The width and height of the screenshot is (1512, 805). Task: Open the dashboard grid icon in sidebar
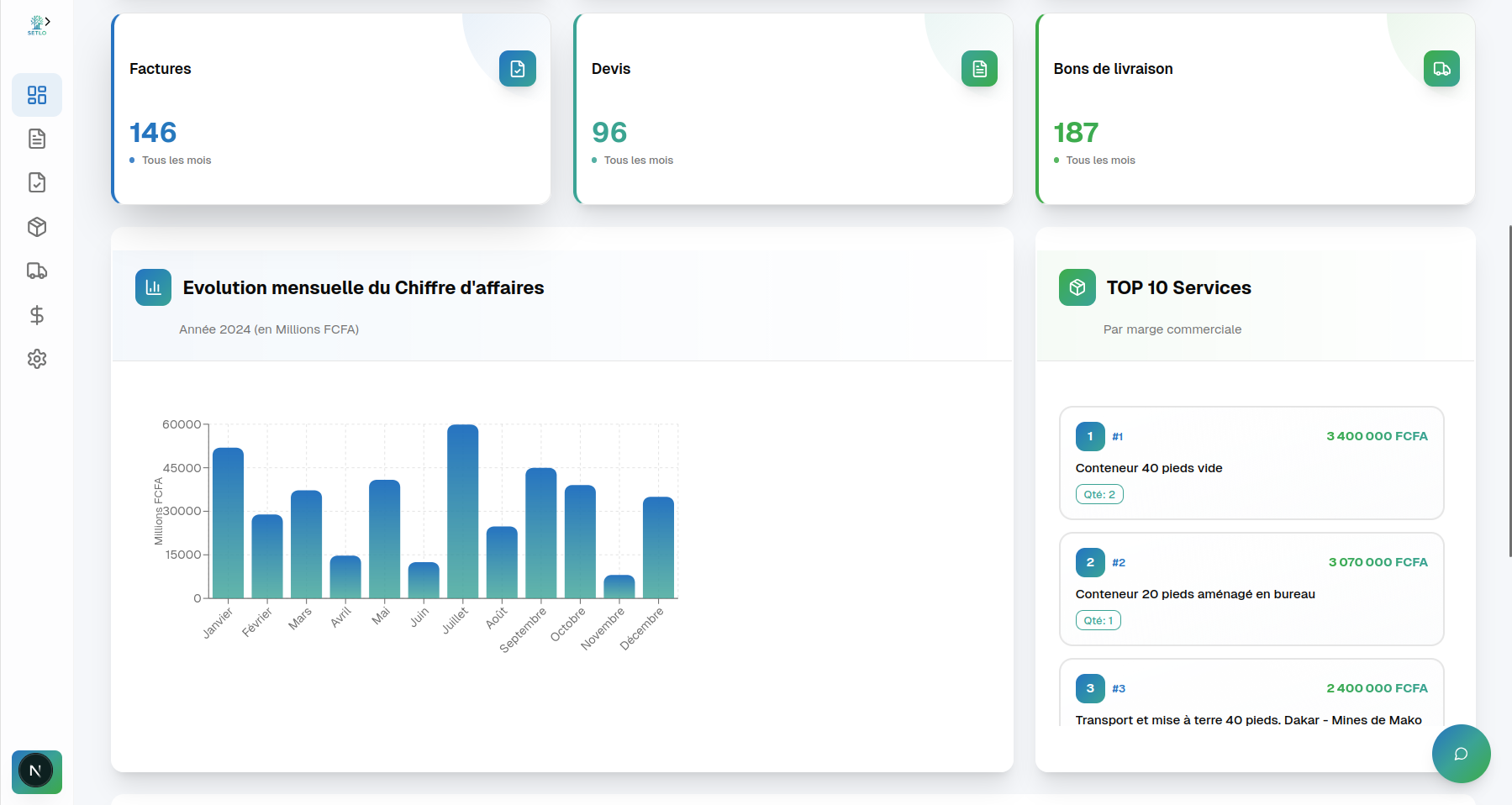click(x=37, y=95)
